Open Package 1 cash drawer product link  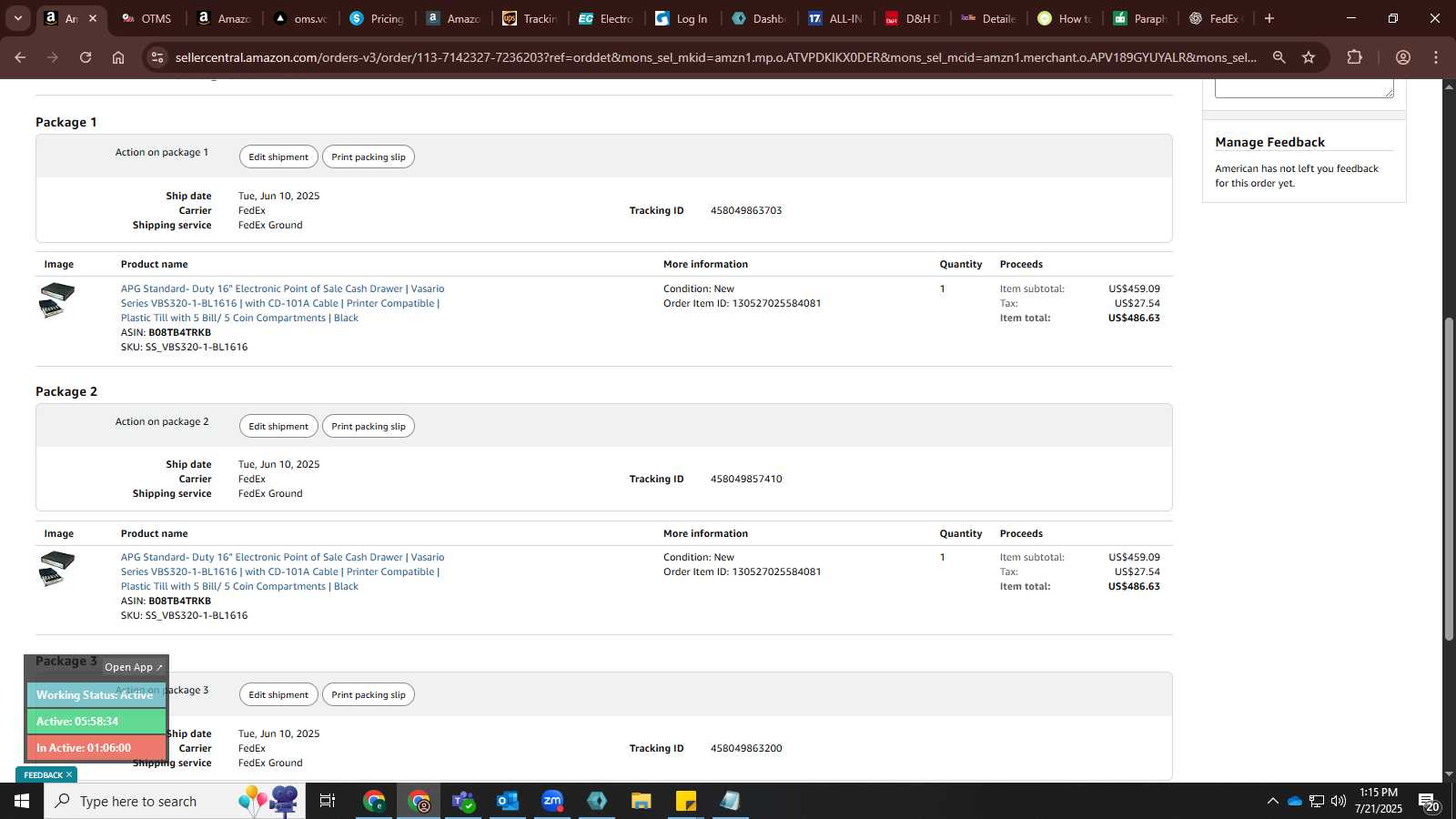pyautogui.click(x=282, y=303)
